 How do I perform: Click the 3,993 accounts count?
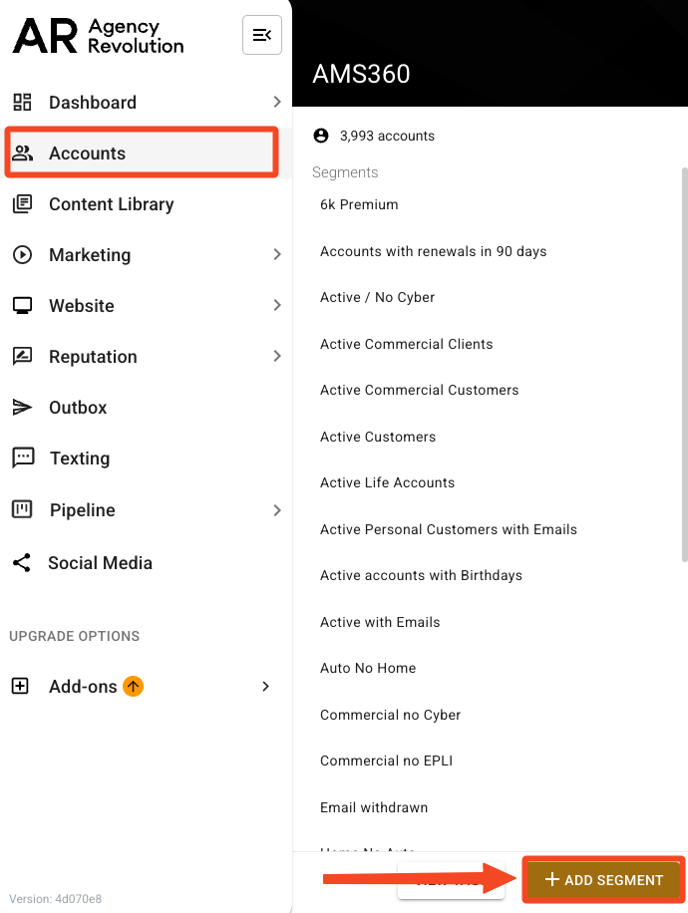pos(387,136)
